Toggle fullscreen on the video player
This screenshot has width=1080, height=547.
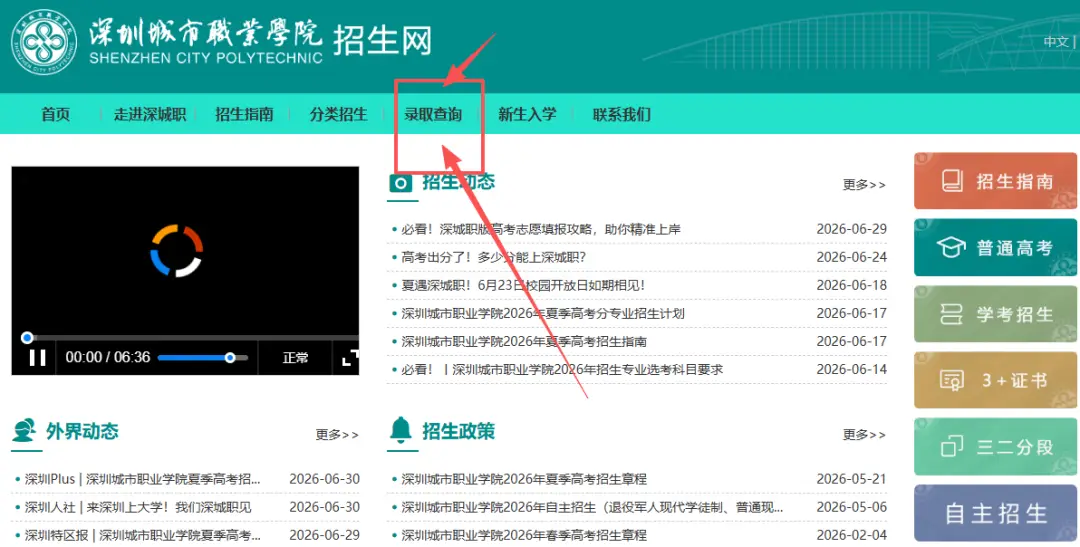click(350, 358)
